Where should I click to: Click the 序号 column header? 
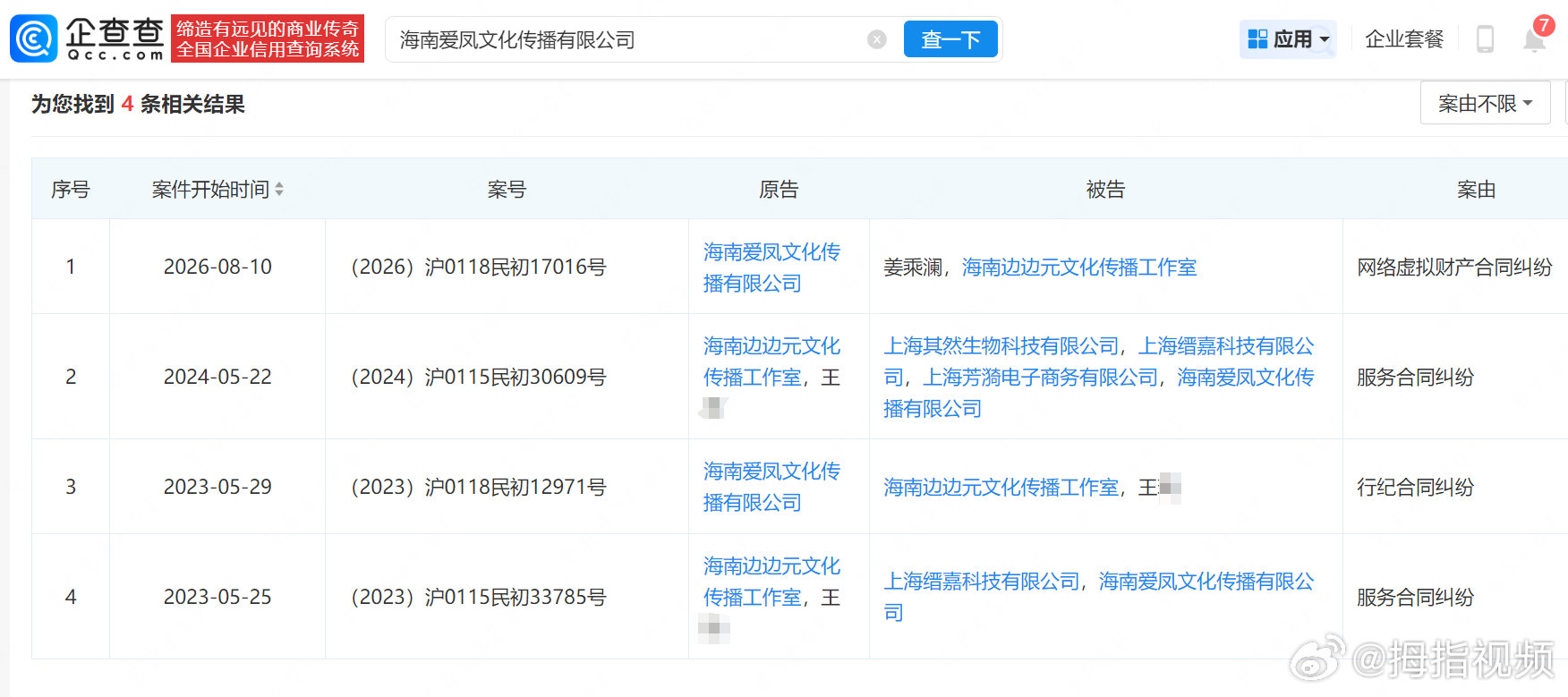pyautogui.click(x=71, y=189)
